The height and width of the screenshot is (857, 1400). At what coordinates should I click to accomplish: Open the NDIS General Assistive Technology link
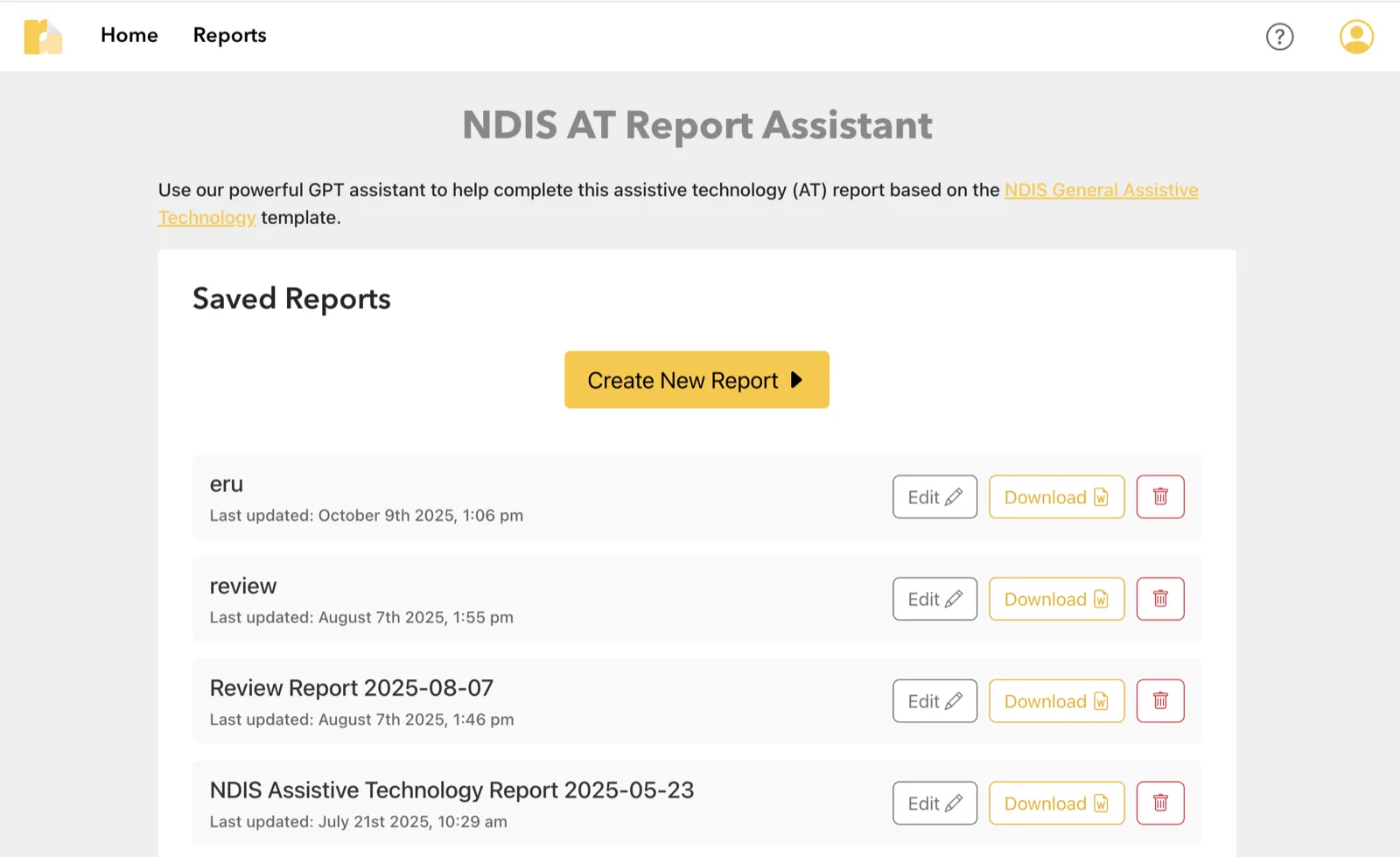[x=1101, y=190]
